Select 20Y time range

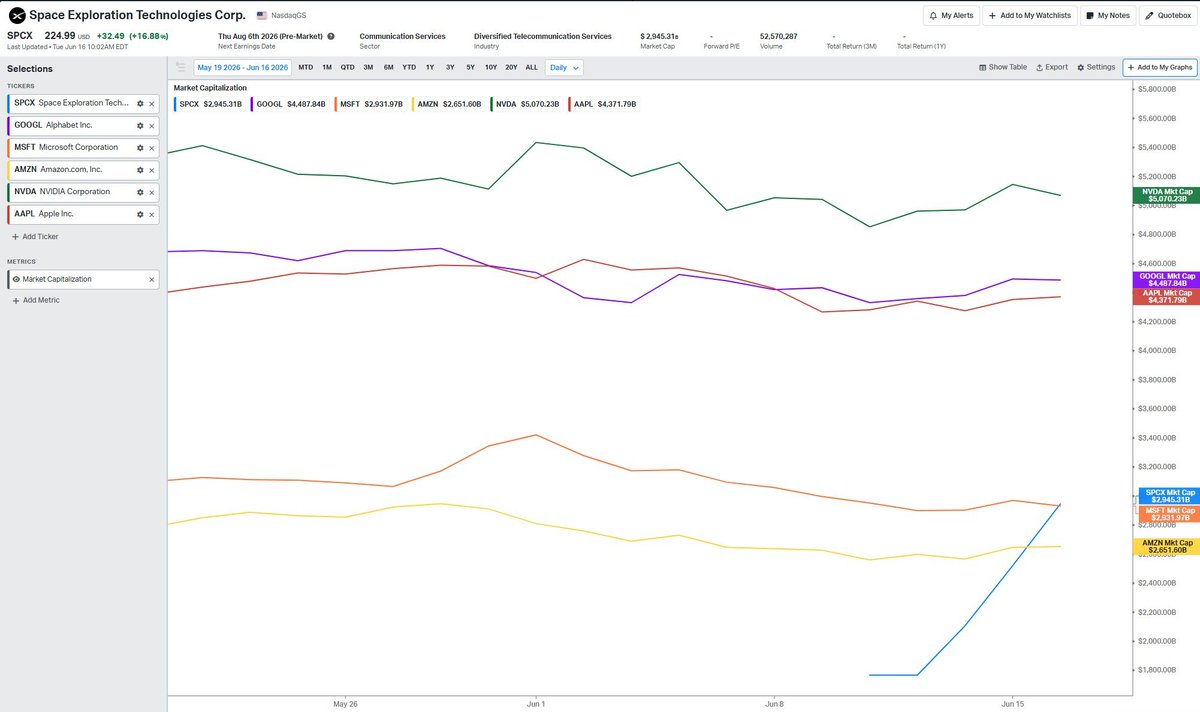pos(511,67)
